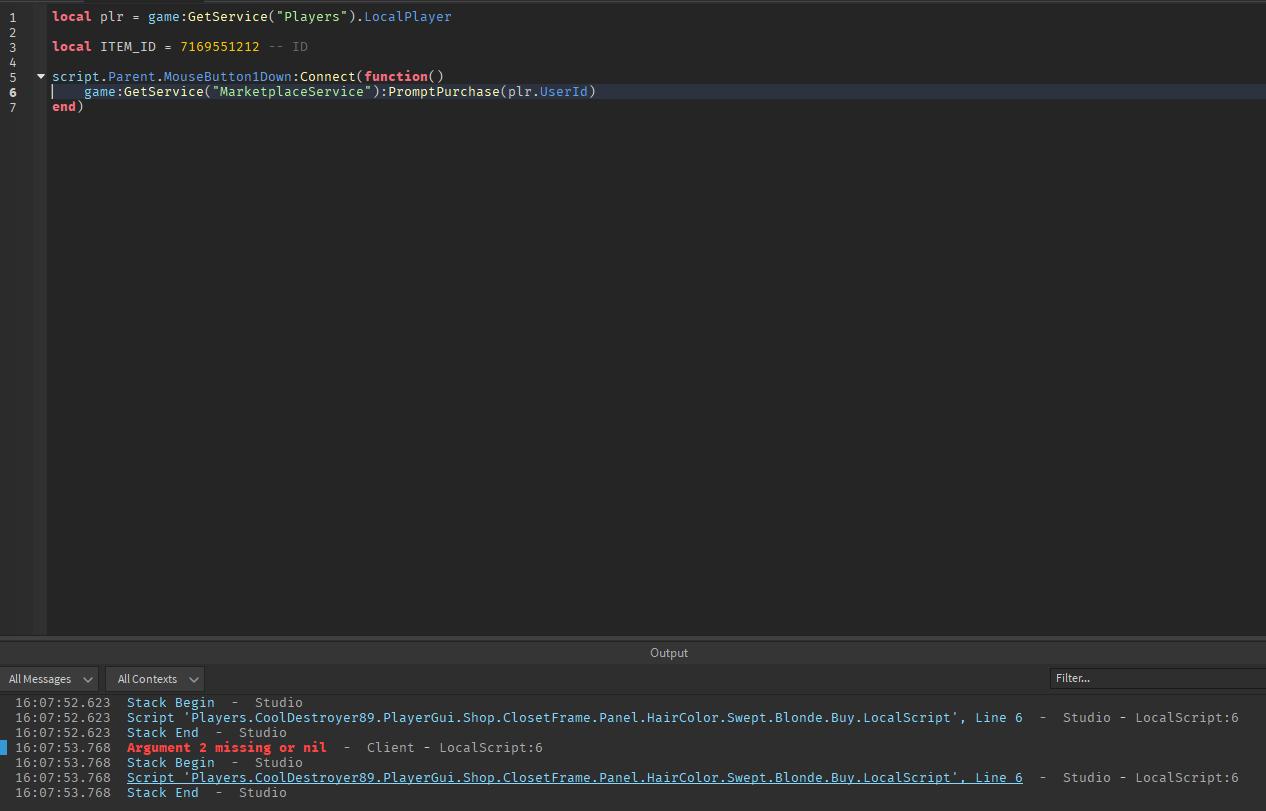Open the first Script trace link from 16:07:52

(x=577, y=717)
